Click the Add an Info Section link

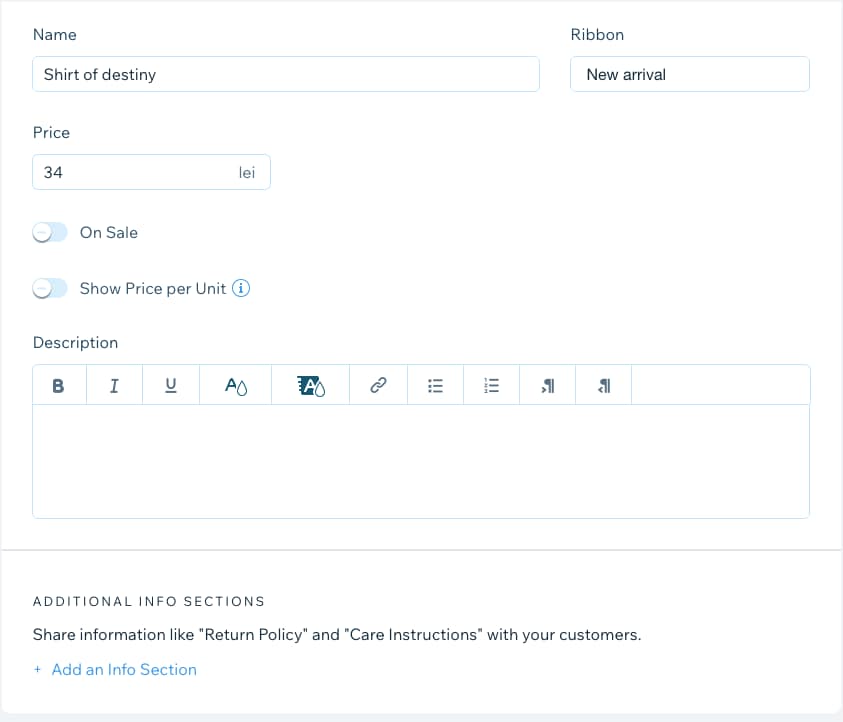122,669
